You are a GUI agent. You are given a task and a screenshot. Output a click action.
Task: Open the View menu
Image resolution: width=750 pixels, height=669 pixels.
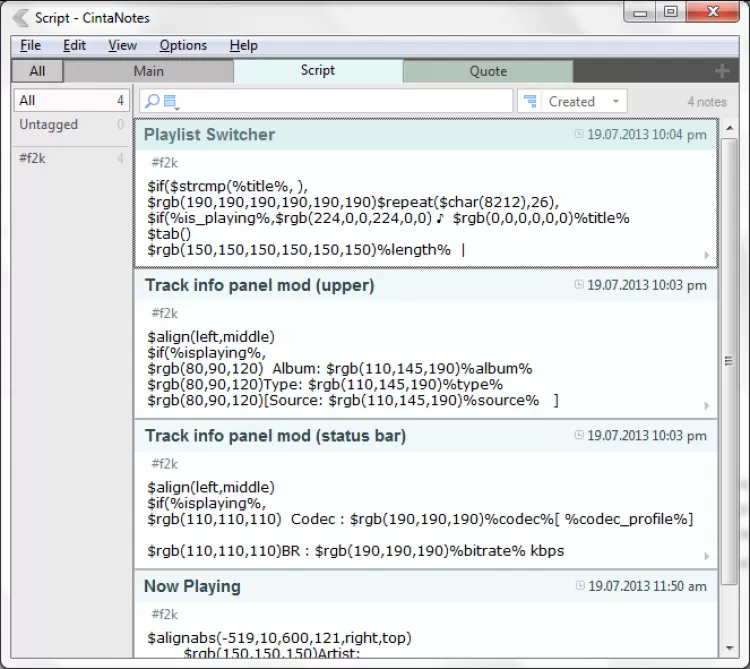click(122, 45)
